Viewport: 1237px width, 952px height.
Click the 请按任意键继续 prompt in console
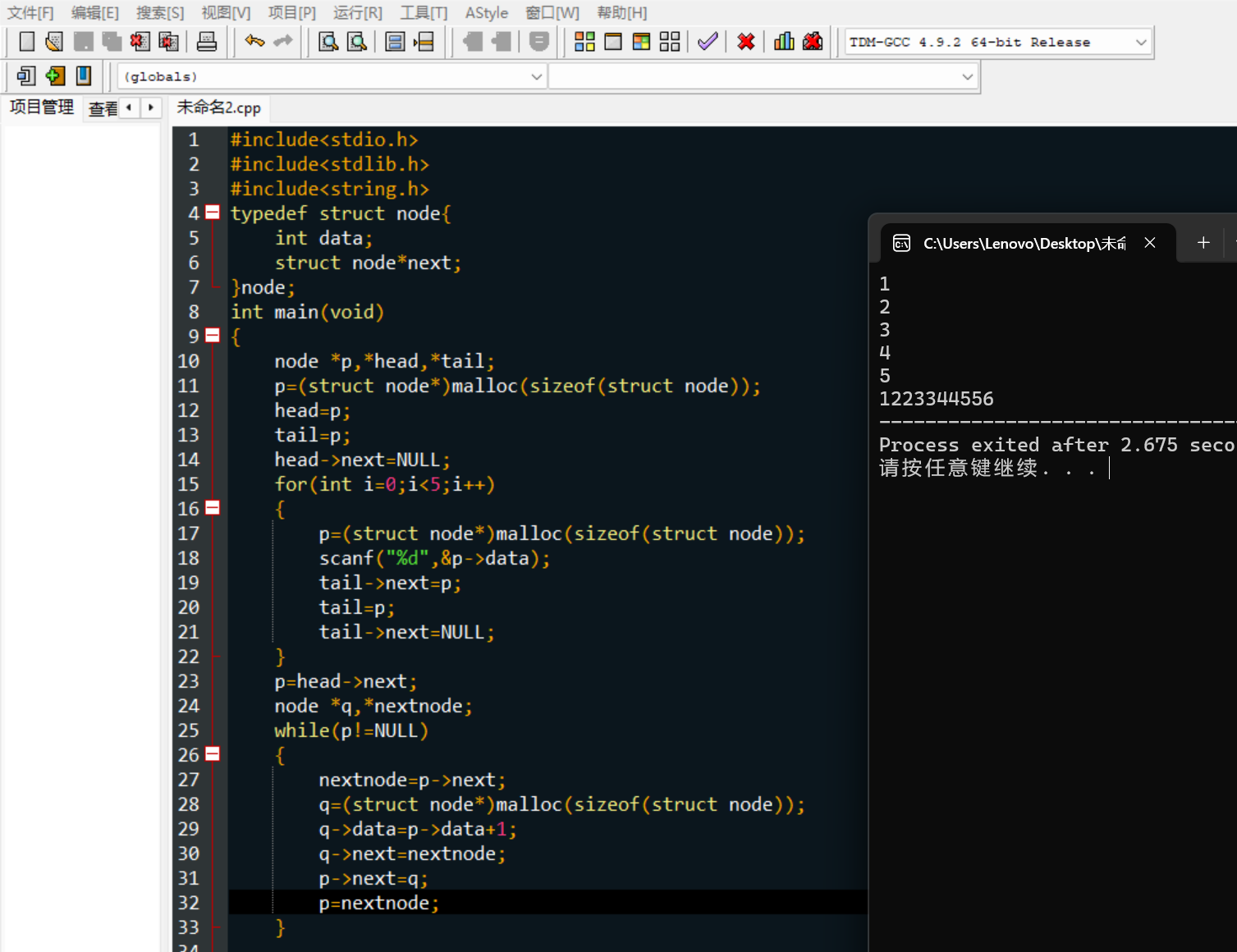point(987,468)
